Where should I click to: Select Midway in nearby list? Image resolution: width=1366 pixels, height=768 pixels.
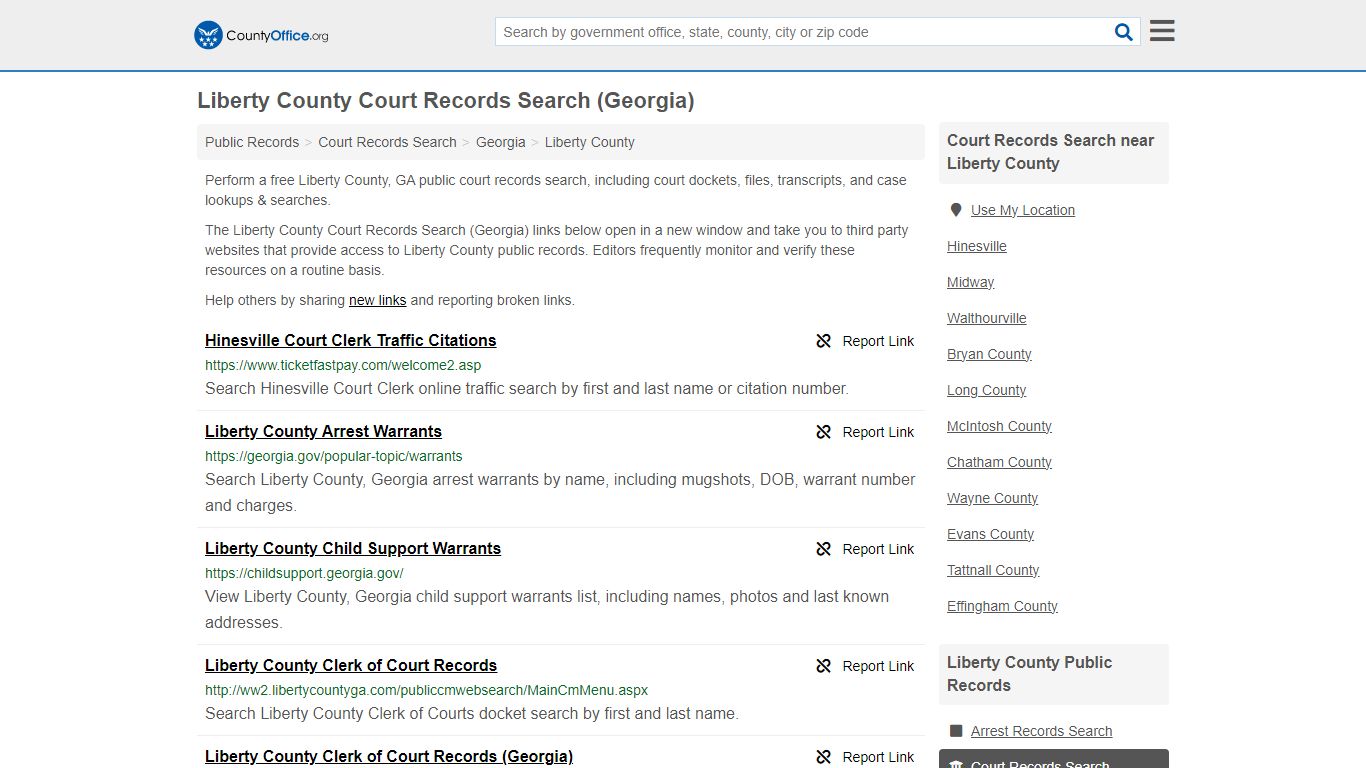click(970, 282)
